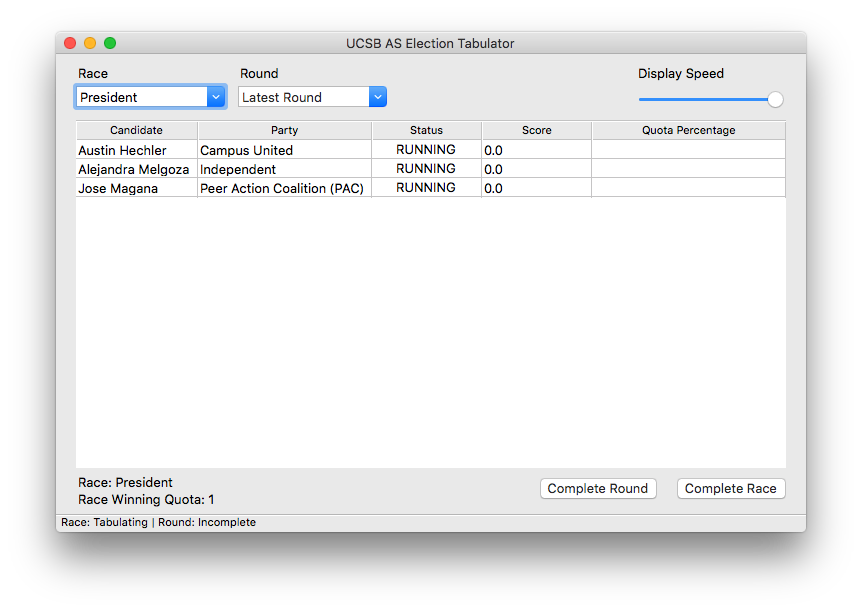Viewport: 862px width, 612px height.
Task: Click the Race Winning Quota: 1 label
Action: coord(146,500)
